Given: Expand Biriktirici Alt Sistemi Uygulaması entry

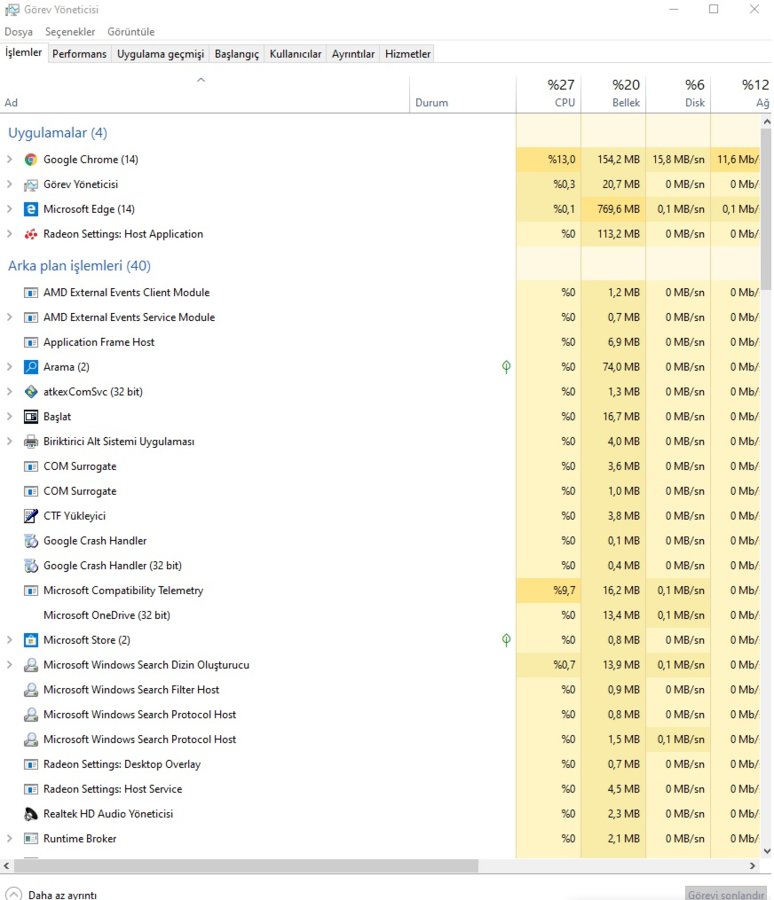Looking at the screenshot, I should 9,441.
